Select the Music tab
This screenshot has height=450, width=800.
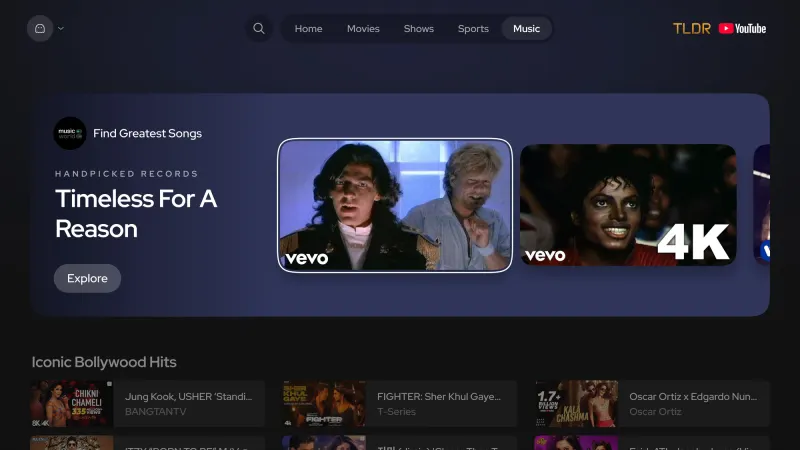tap(526, 29)
